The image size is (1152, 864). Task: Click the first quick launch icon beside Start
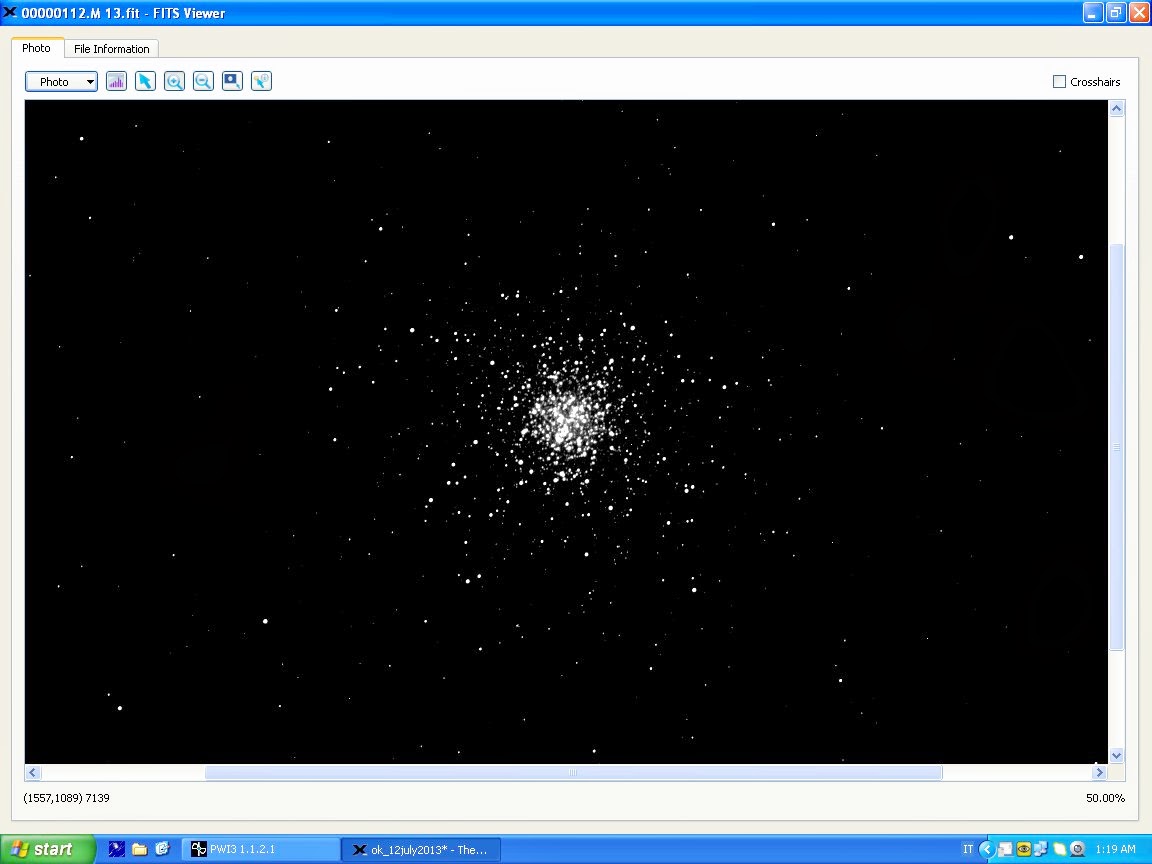[x=117, y=849]
